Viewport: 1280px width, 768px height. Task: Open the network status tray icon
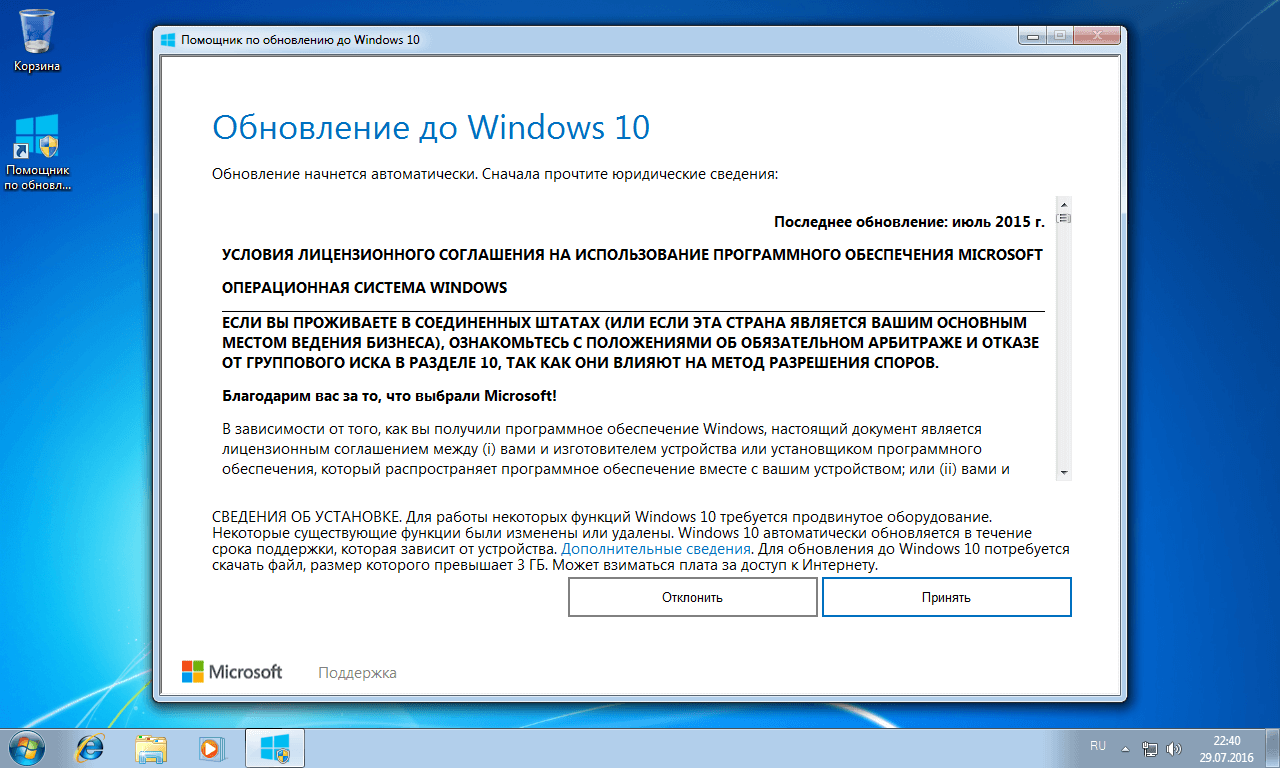pyautogui.click(x=1150, y=747)
